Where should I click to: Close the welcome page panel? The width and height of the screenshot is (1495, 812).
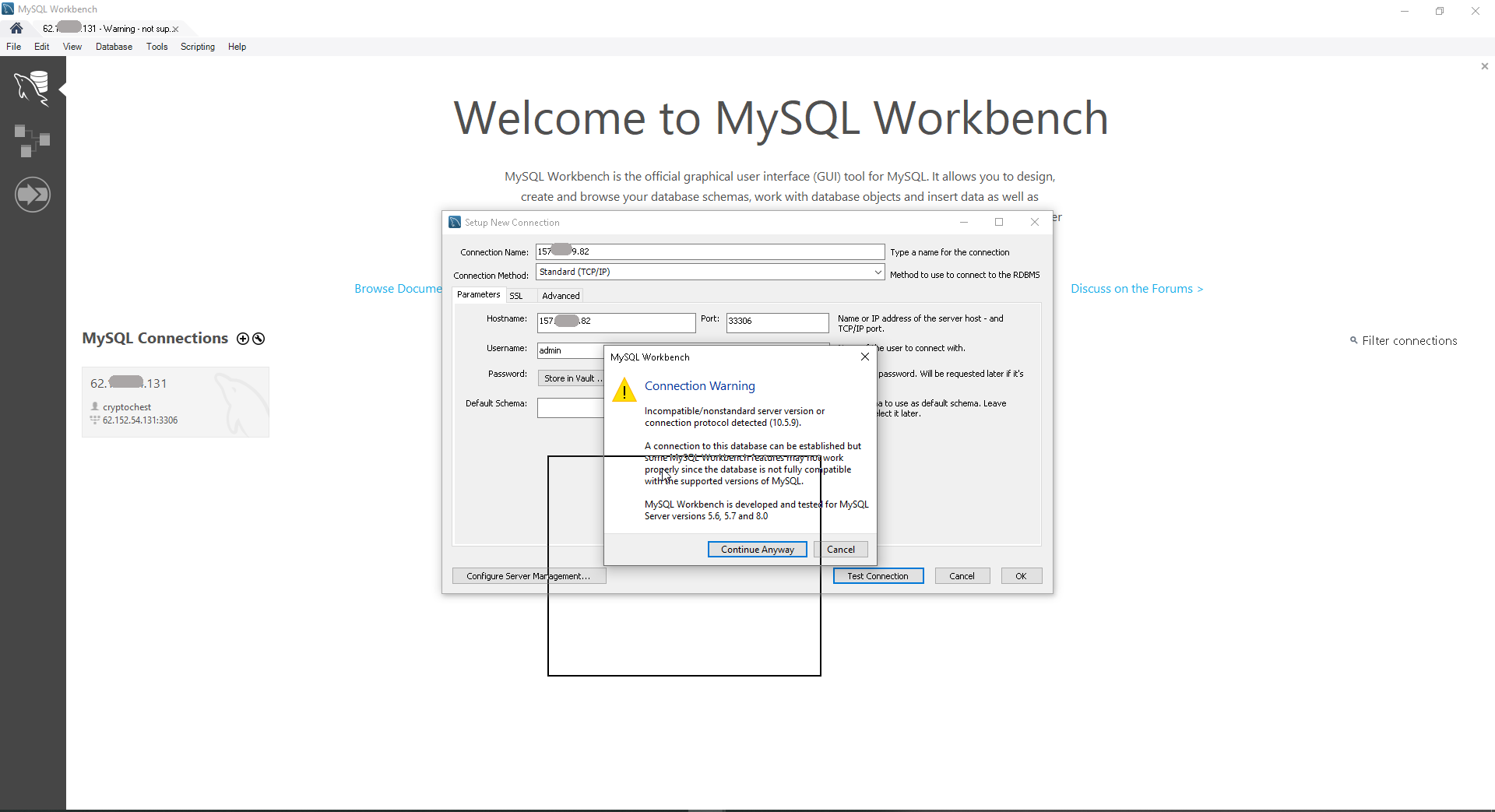(1484, 66)
